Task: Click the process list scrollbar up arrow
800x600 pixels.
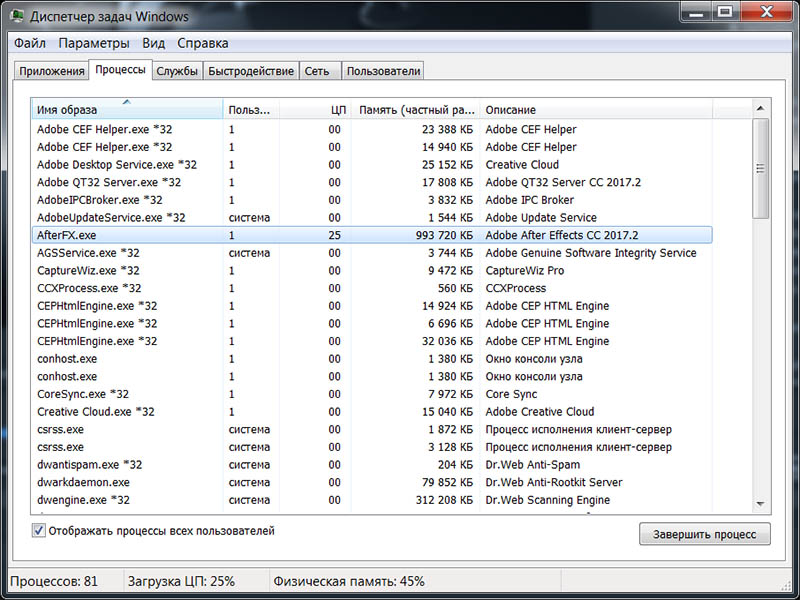Action: 760,108
